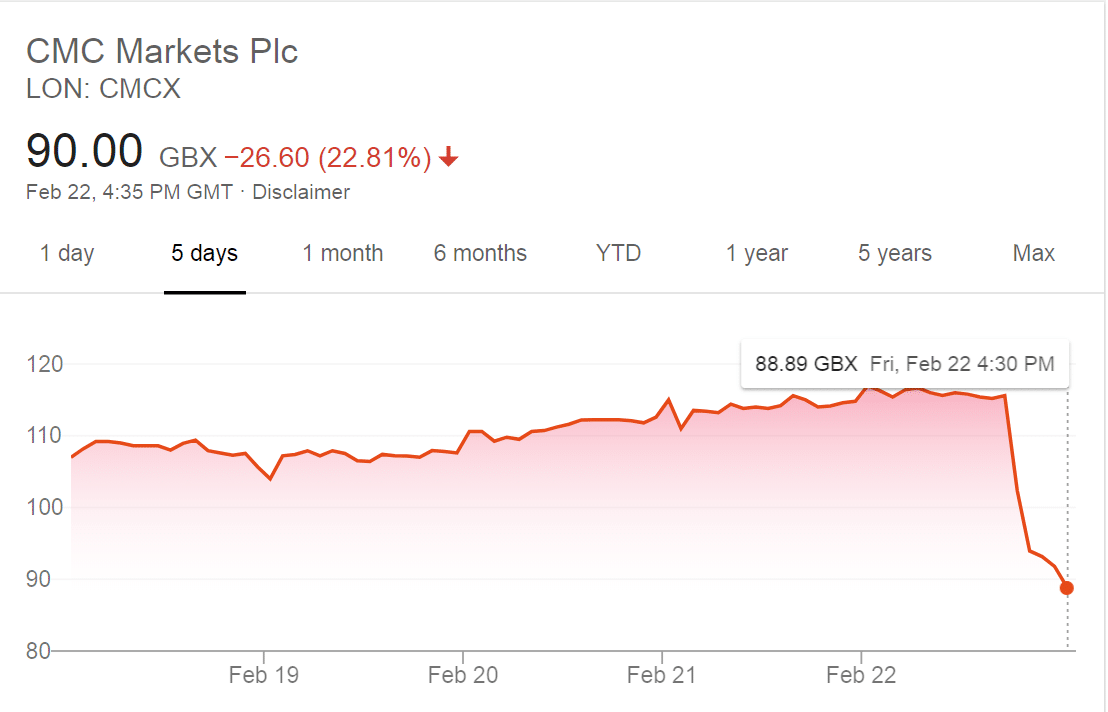This screenshot has height=712, width=1108.
Task: Click the −26.60 (22.81%) change text
Action: click(328, 157)
